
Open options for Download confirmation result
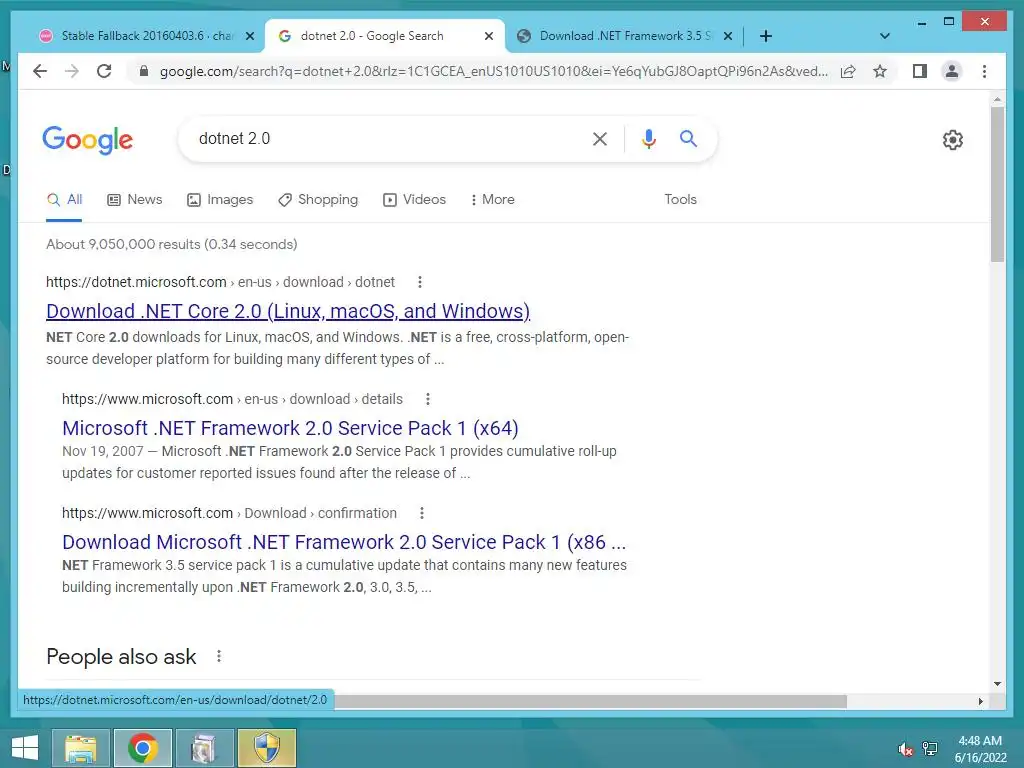pos(422,513)
